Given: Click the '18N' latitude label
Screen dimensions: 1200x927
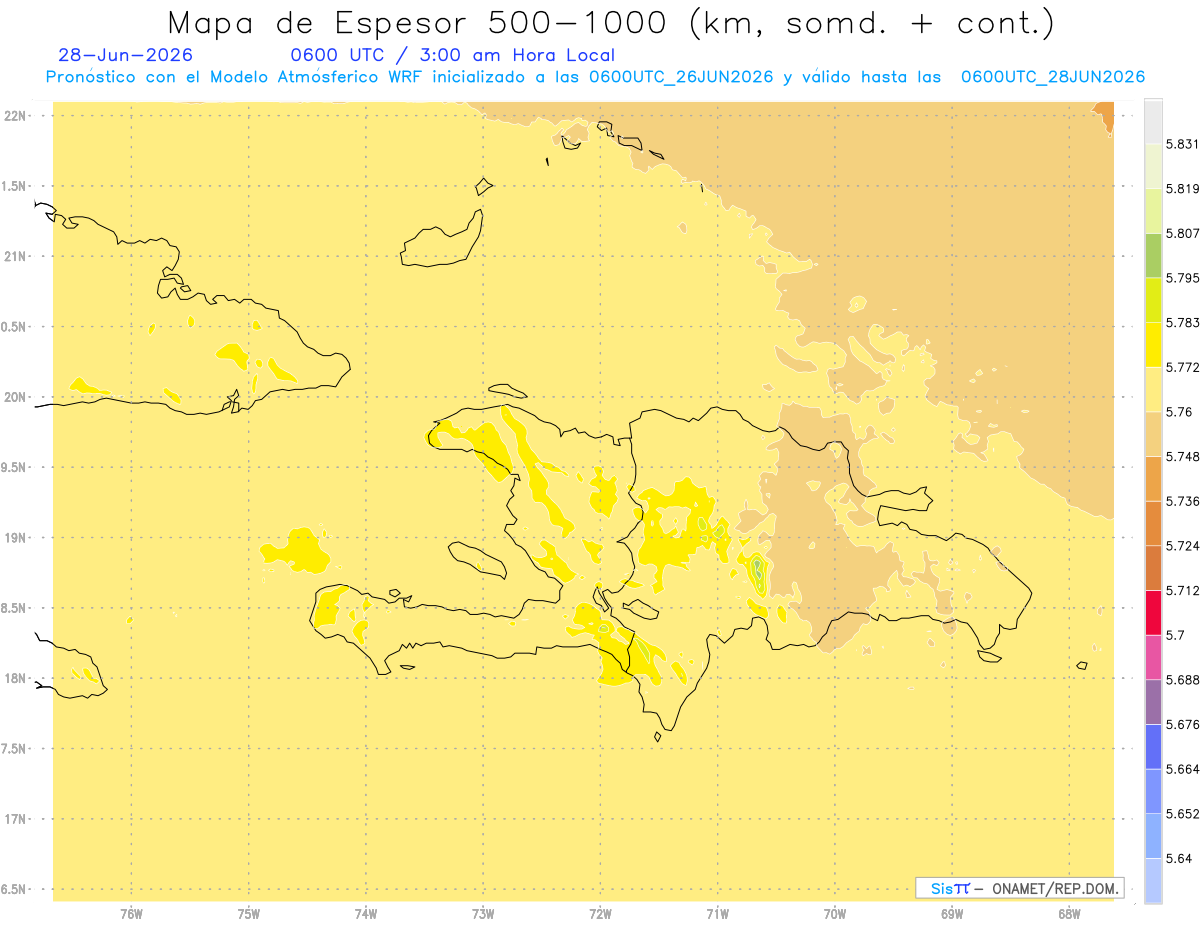Looking at the screenshot, I should click(16, 678).
